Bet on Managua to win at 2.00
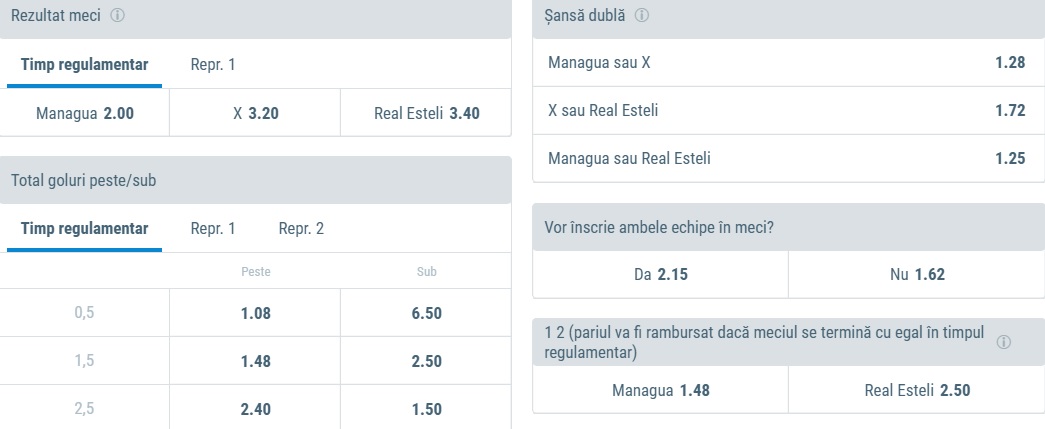 click(85, 113)
